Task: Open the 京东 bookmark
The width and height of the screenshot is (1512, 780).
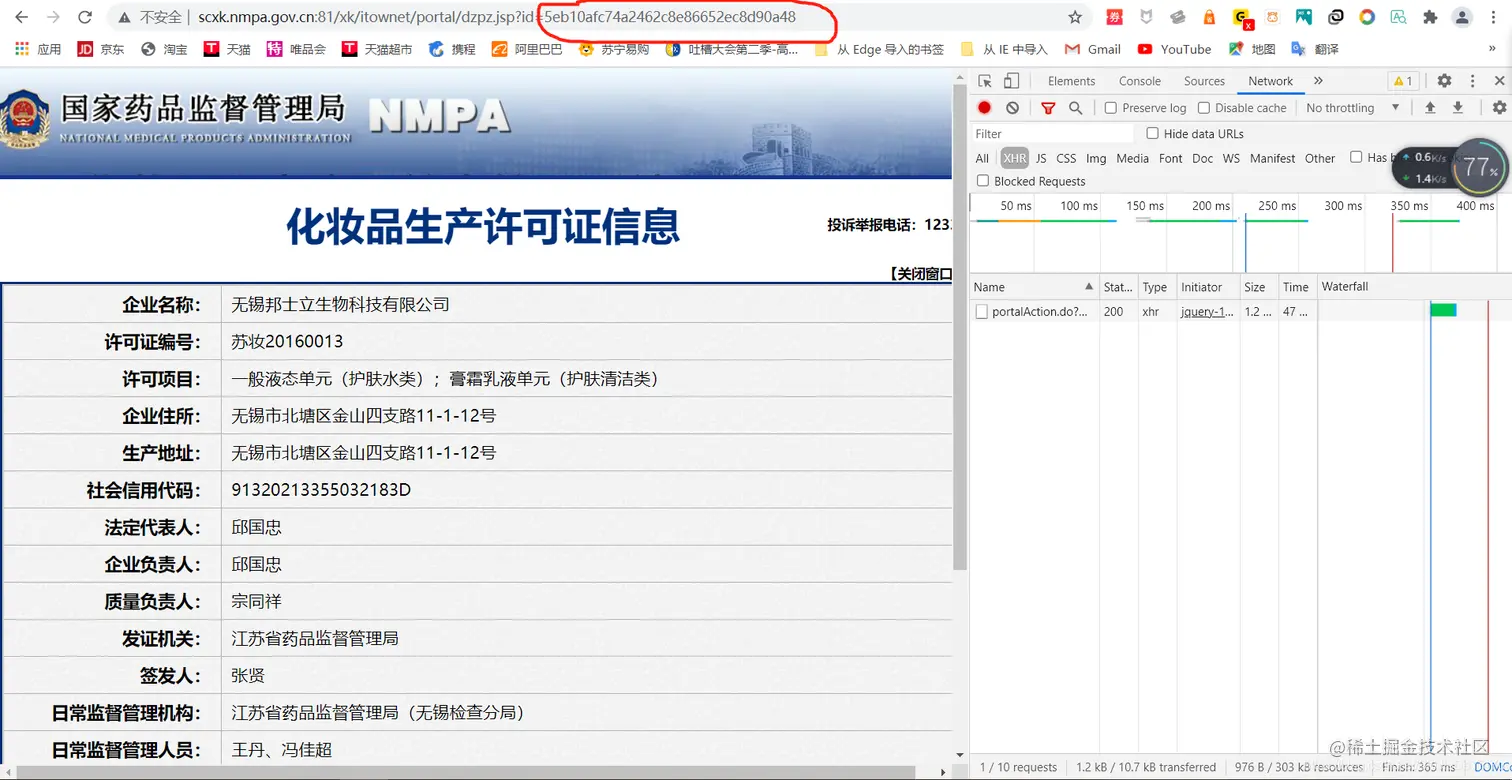Action: click(101, 49)
